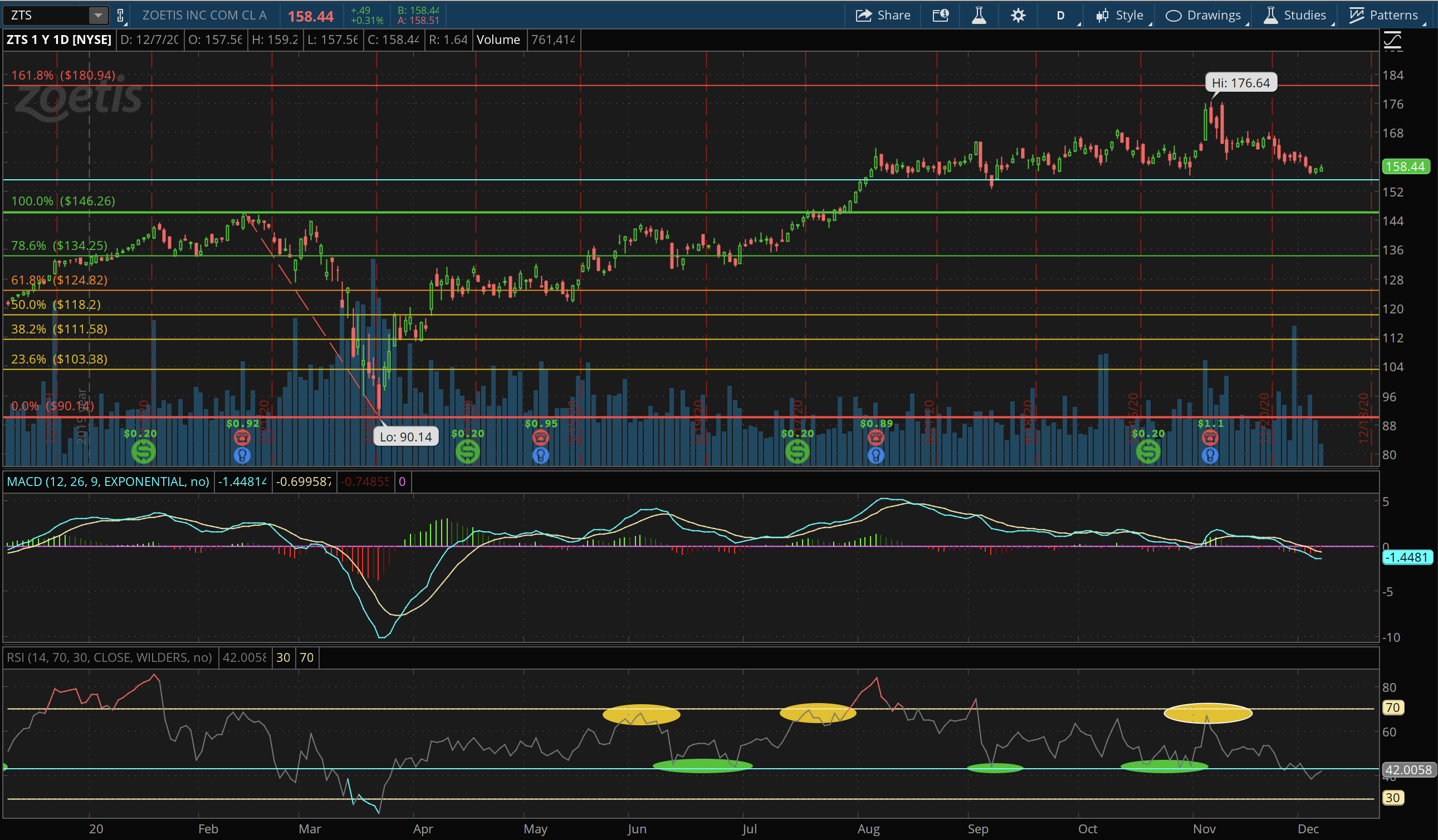Click the Aug label on time axis
Image resolution: width=1438 pixels, height=840 pixels.
coord(868,829)
